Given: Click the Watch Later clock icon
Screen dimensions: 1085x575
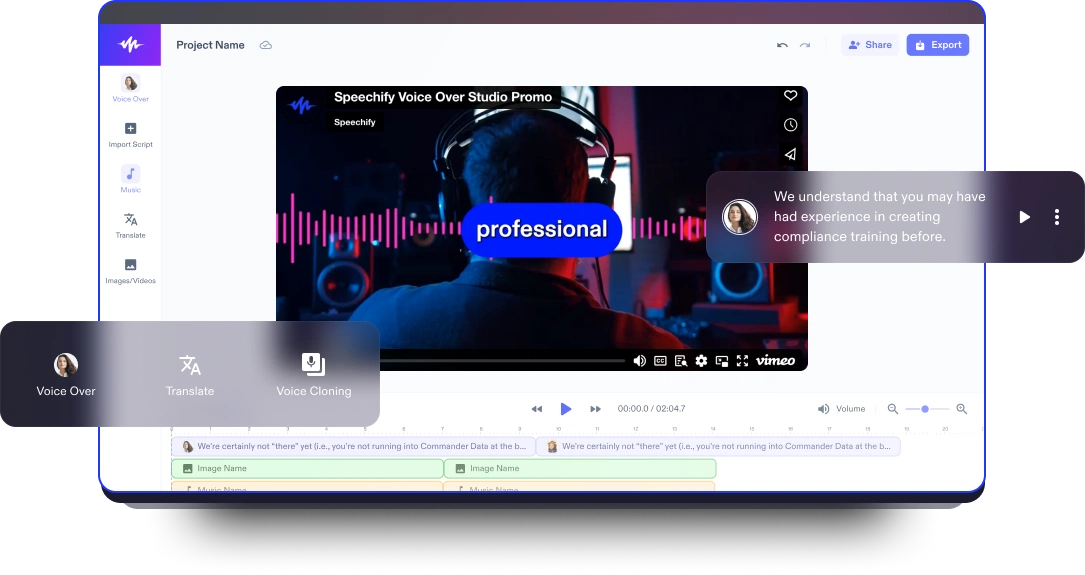Looking at the screenshot, I should (790, 125).
